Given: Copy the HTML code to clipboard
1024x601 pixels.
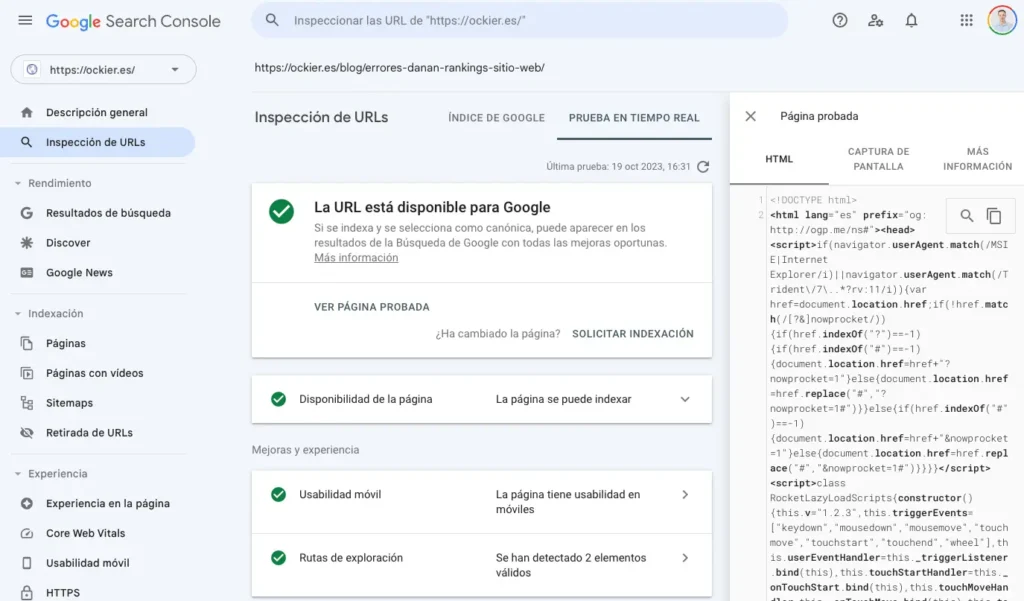Looking at the screenshot, I should click(994, 216).
